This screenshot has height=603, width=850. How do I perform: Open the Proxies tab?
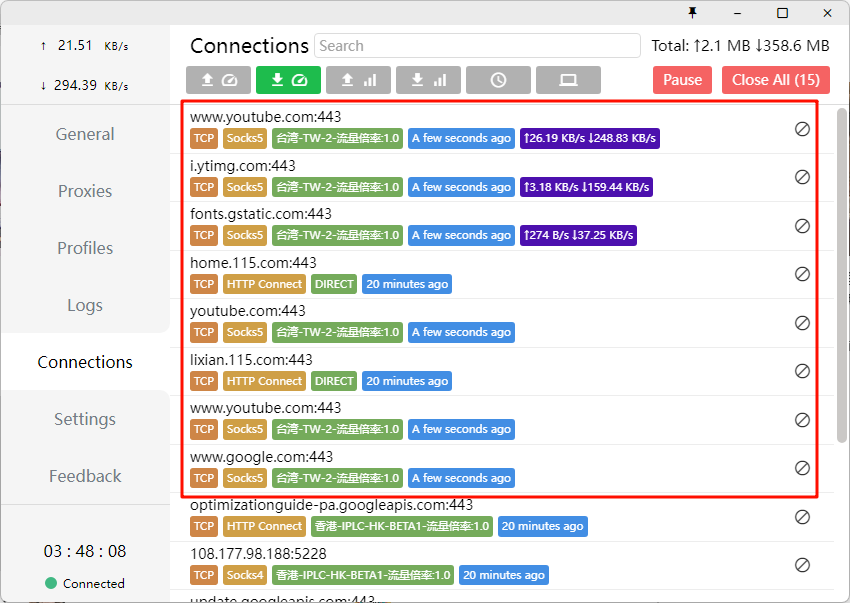point(85,191)
